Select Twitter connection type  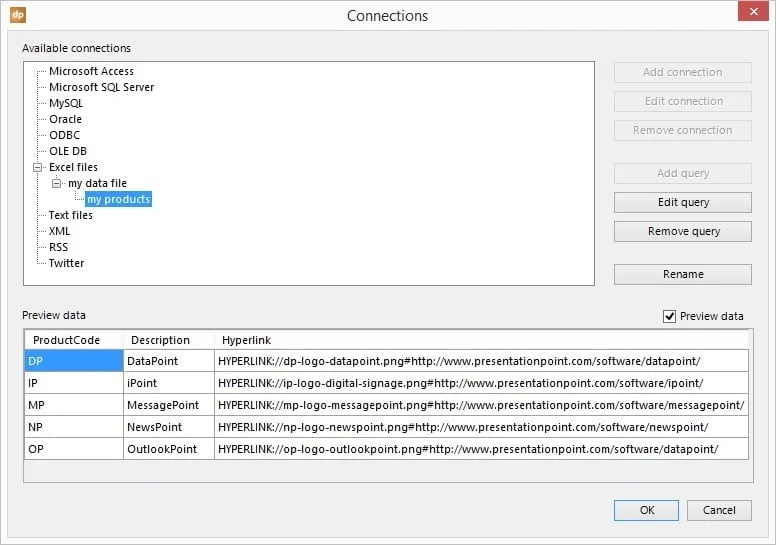tap(66, 263)
